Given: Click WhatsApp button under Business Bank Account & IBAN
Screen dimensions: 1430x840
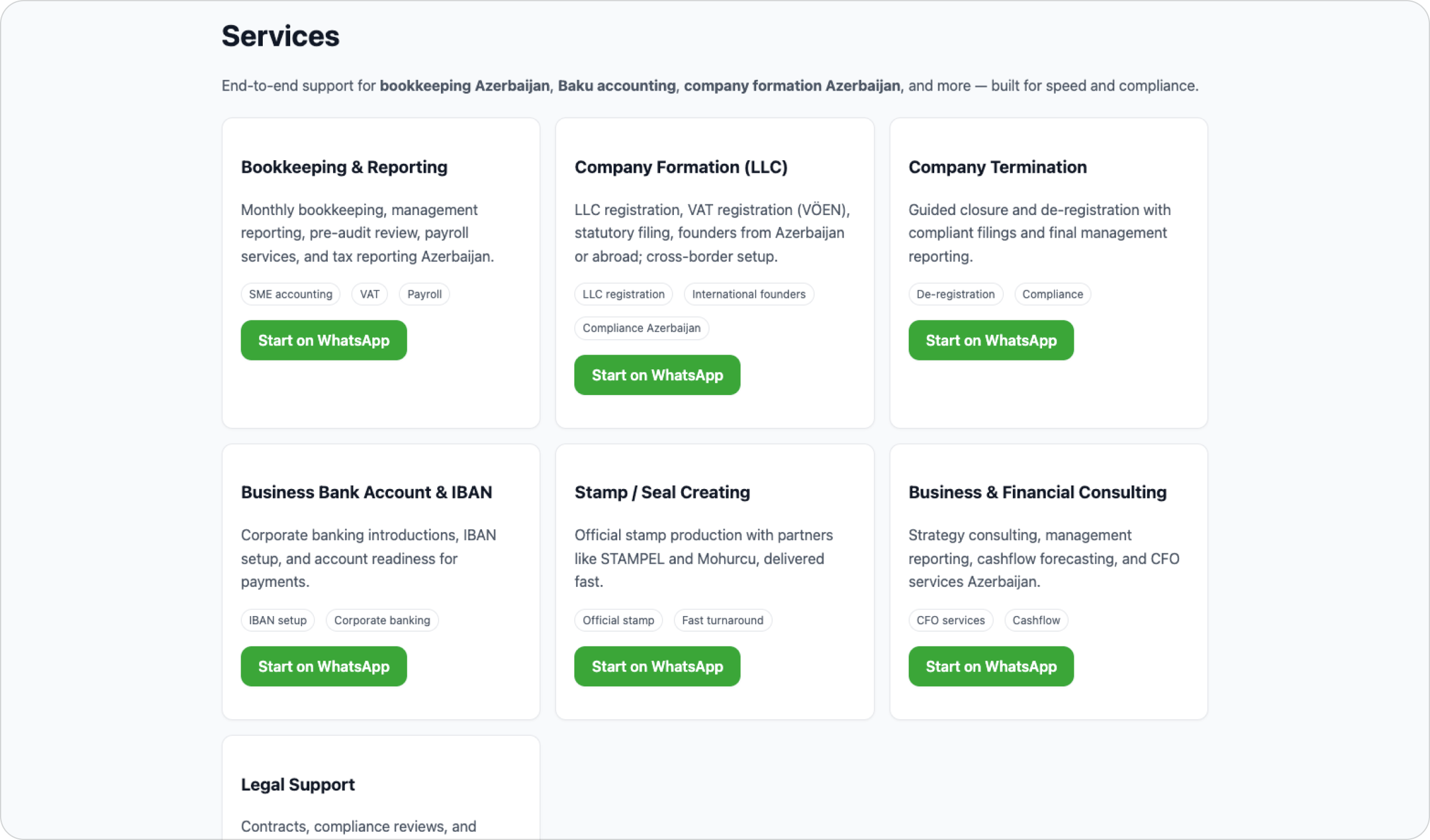Looking at the screenshot, I should point(324,666).
